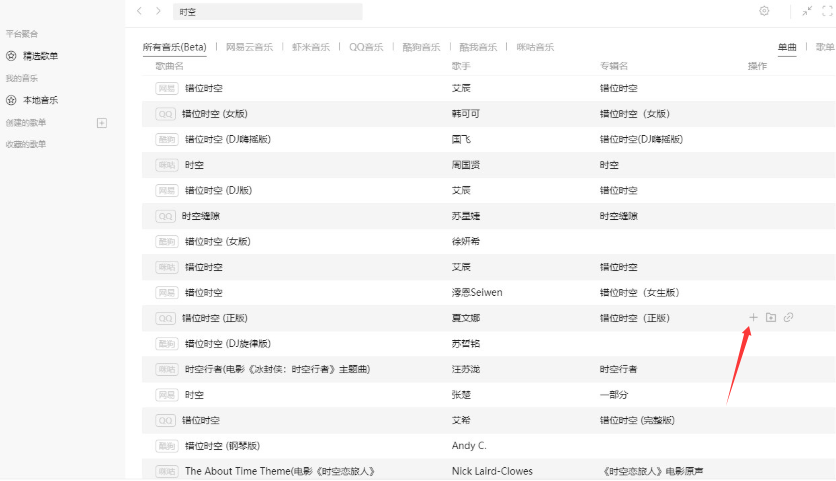Click artist 泽恩Selwen

pyautogui.click(x=477, y=293)
